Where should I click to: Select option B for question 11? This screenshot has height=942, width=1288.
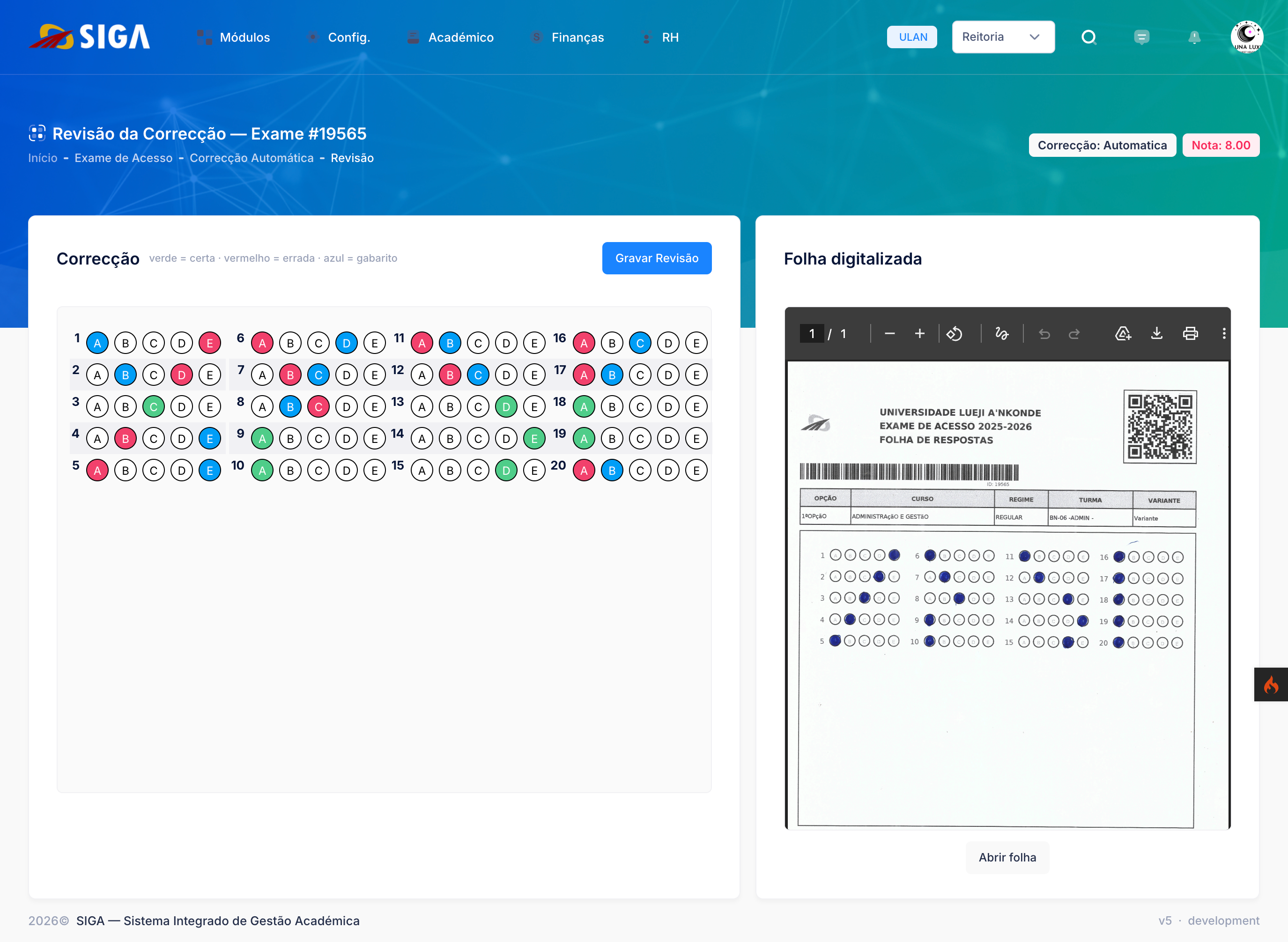click(450, 343)
